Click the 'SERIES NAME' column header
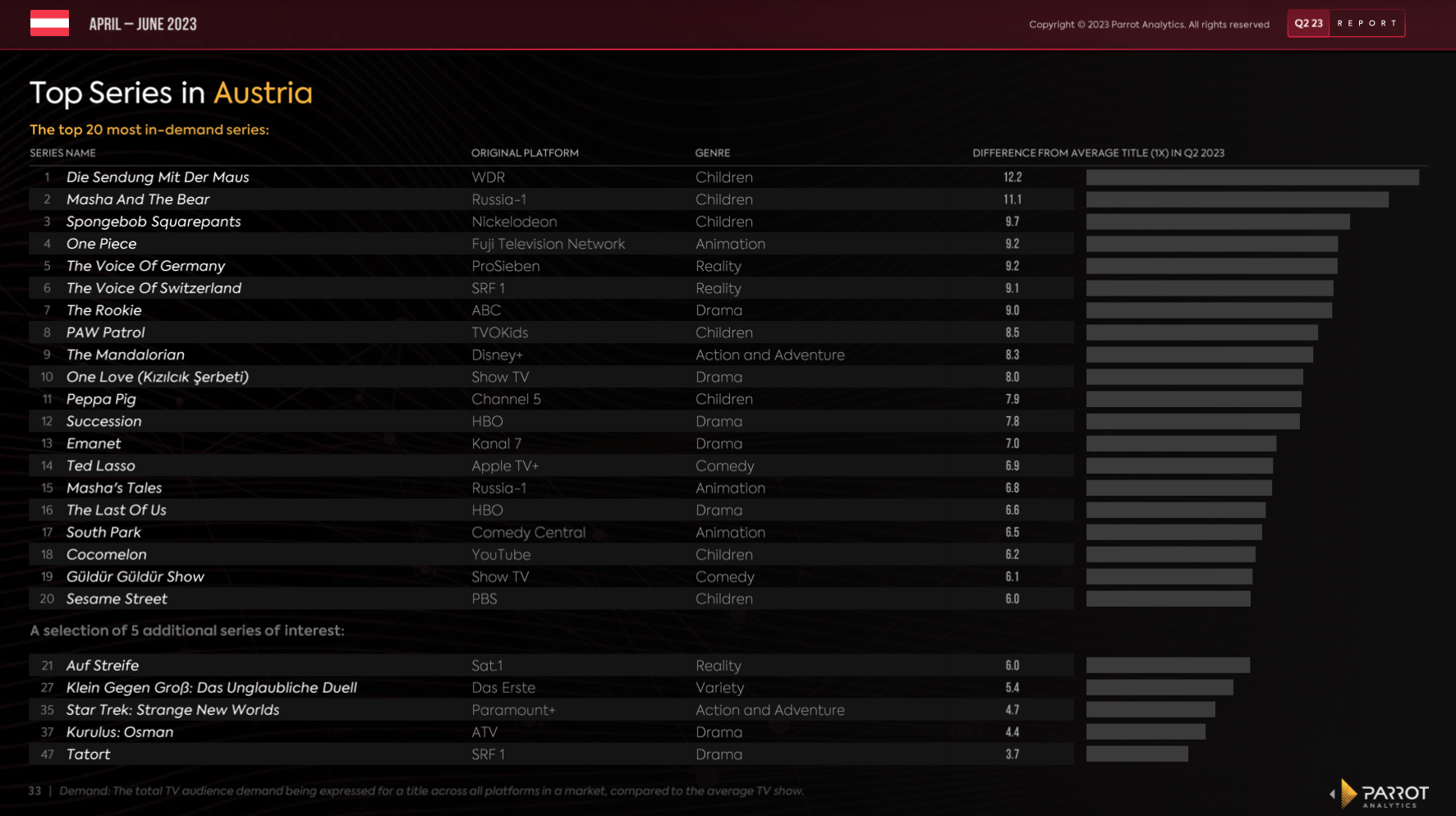Screen dimensions: 1456x816 (62, 153)
